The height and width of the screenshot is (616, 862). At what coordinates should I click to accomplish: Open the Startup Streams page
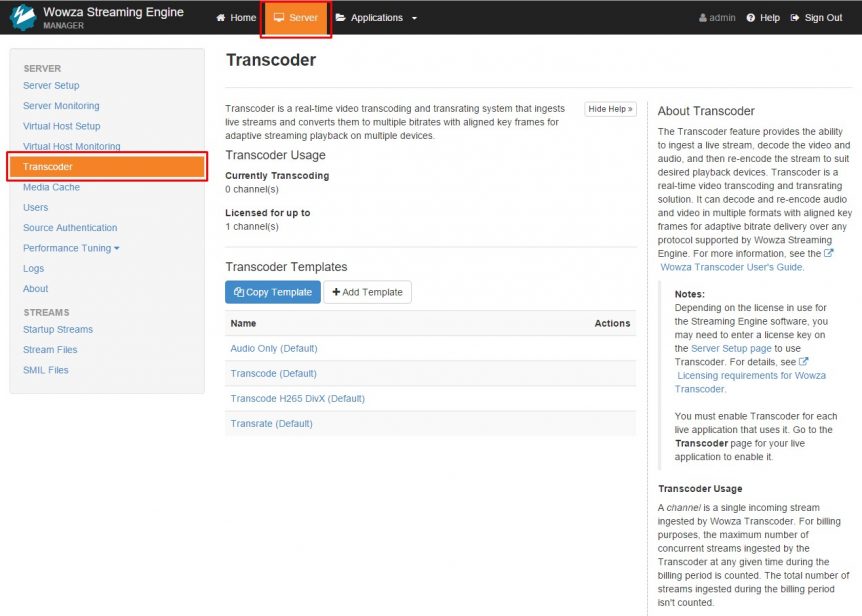tap(57, 329)
